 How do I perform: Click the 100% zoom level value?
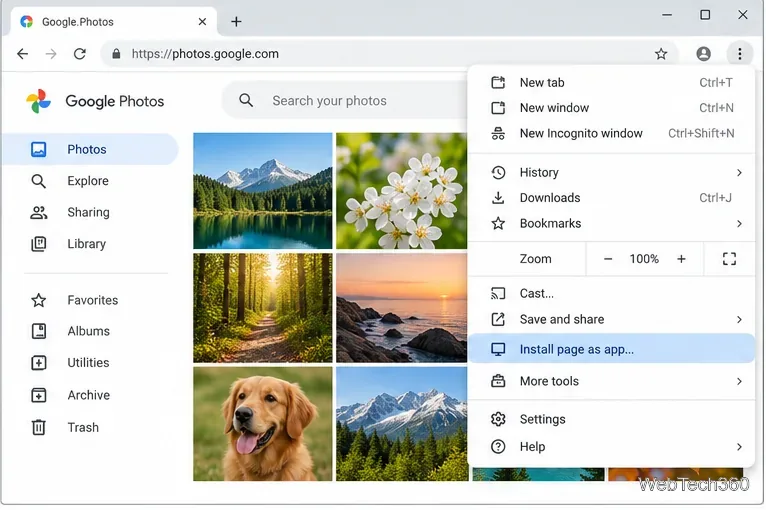click(x=644, y=259)
